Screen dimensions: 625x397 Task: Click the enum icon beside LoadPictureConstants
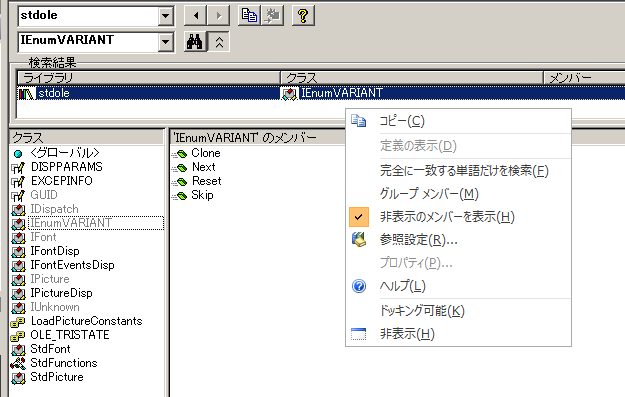coord(18,322)
